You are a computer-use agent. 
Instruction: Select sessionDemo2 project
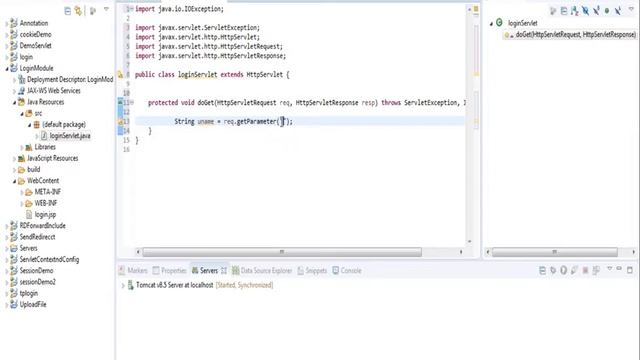38,282
